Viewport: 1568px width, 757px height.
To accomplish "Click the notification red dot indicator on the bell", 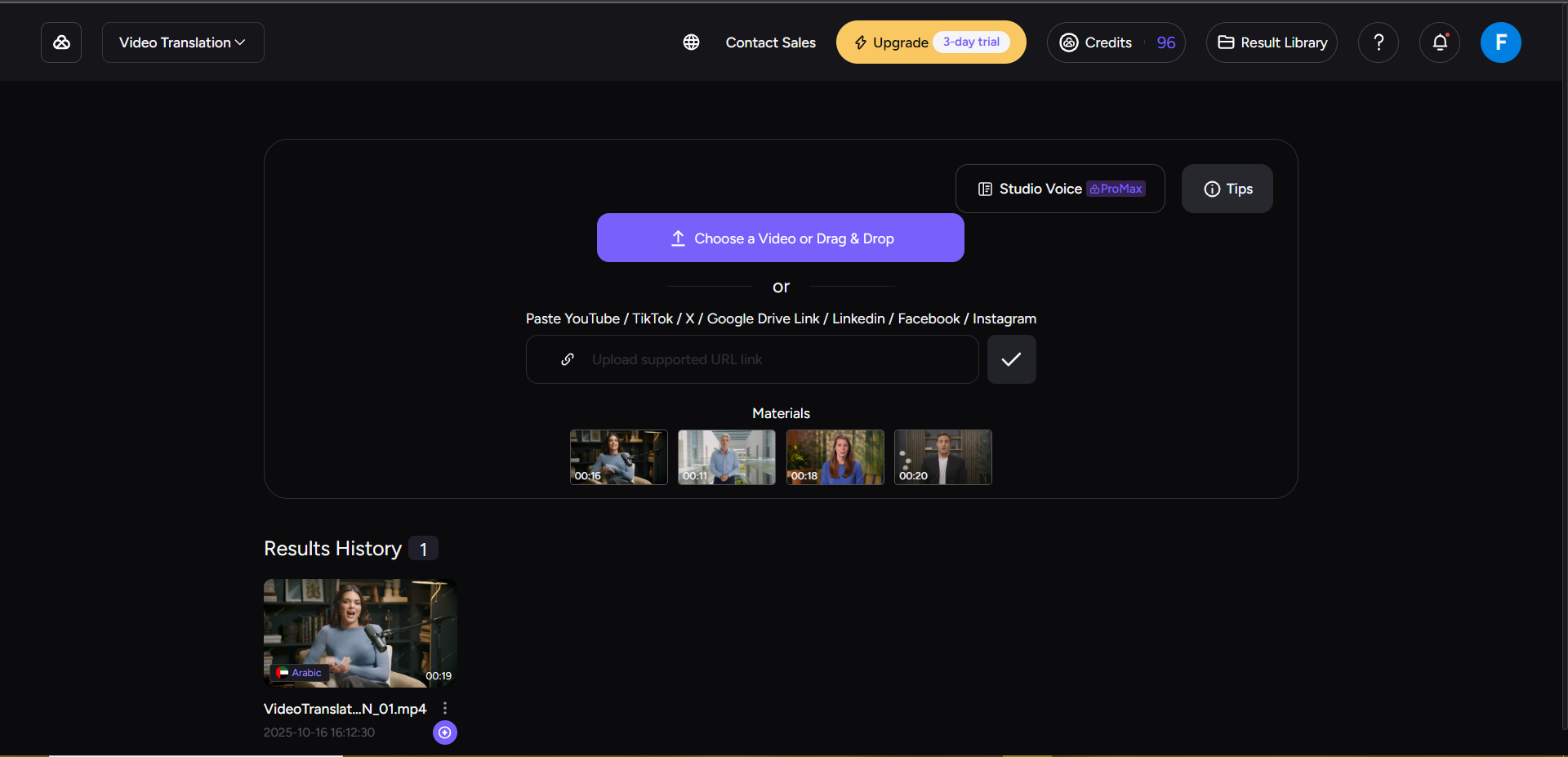I will tap(1448, 33).
